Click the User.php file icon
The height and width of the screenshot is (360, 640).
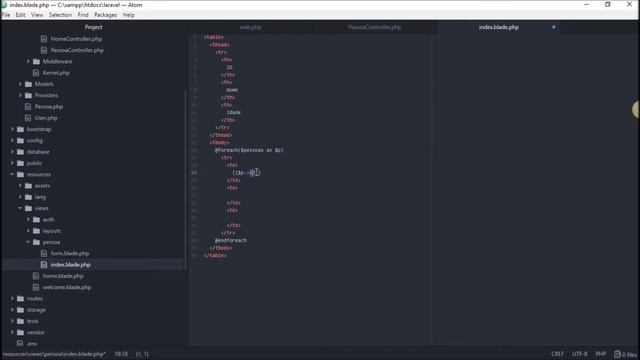point(28,118)
